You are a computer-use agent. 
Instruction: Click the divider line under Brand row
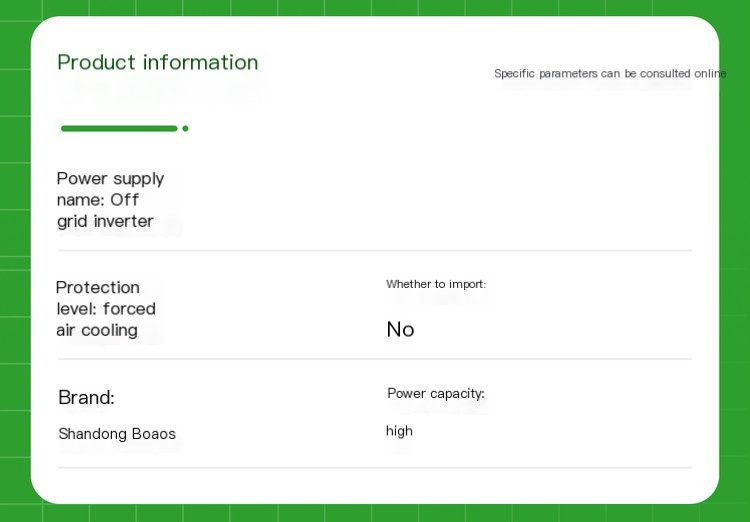(x=375, y=467)
